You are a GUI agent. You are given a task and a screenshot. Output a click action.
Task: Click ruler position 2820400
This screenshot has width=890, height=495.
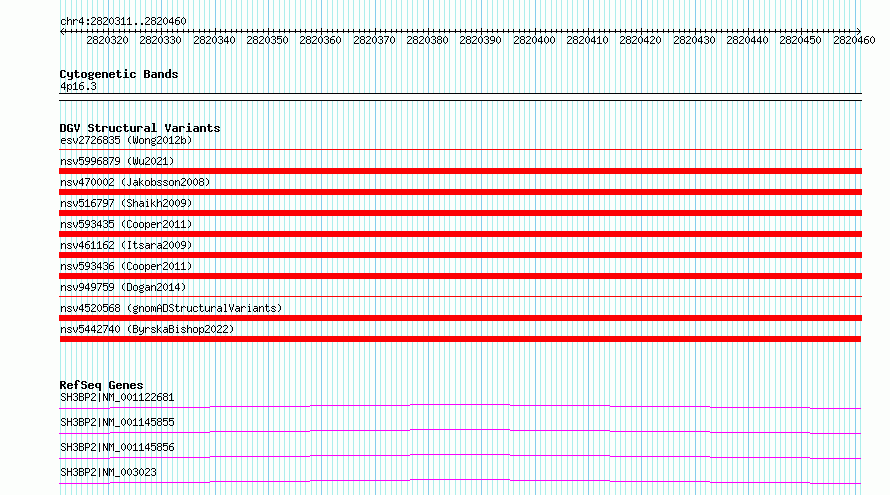534,40
